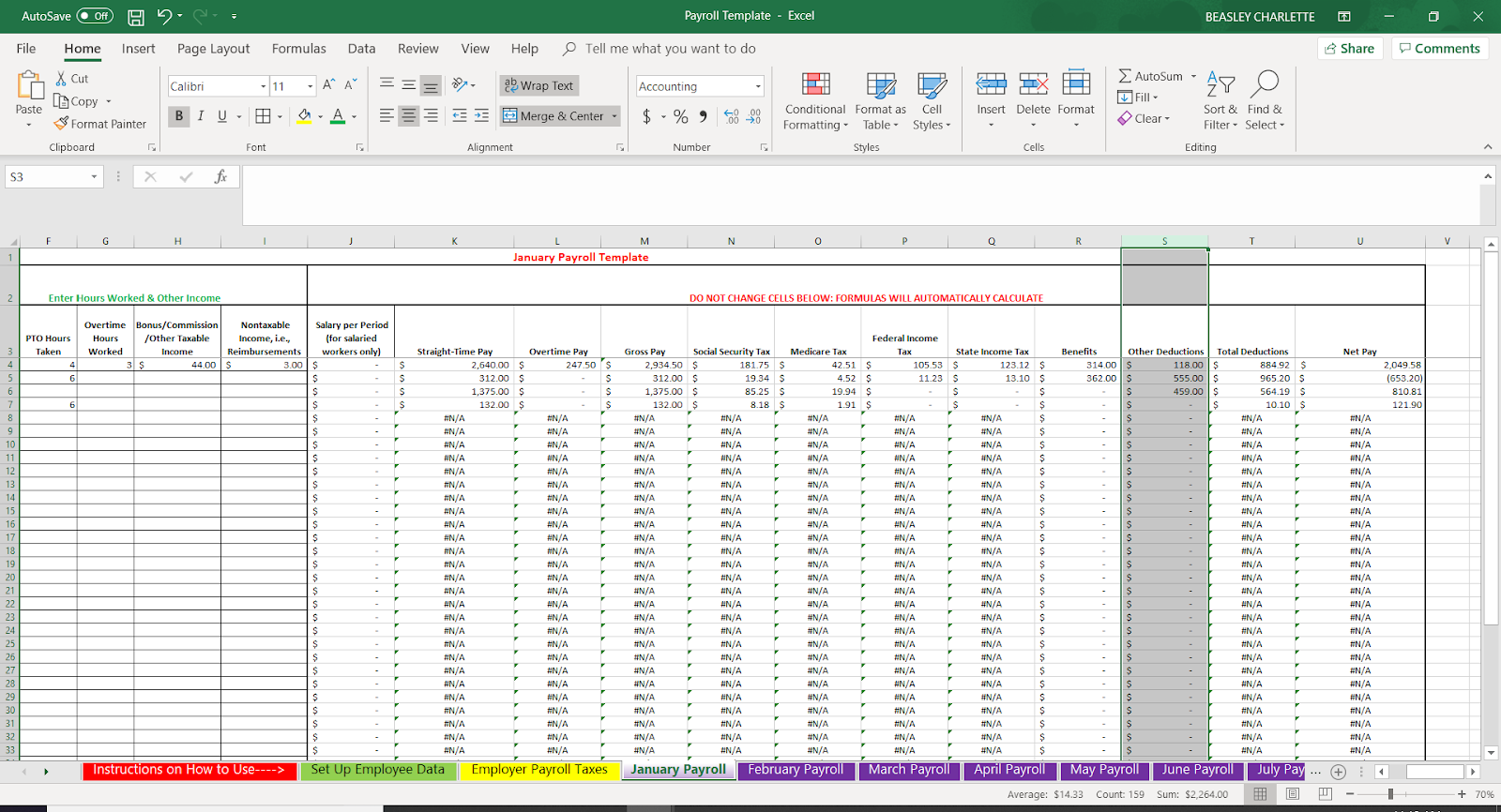Align text right

point(431,116)
